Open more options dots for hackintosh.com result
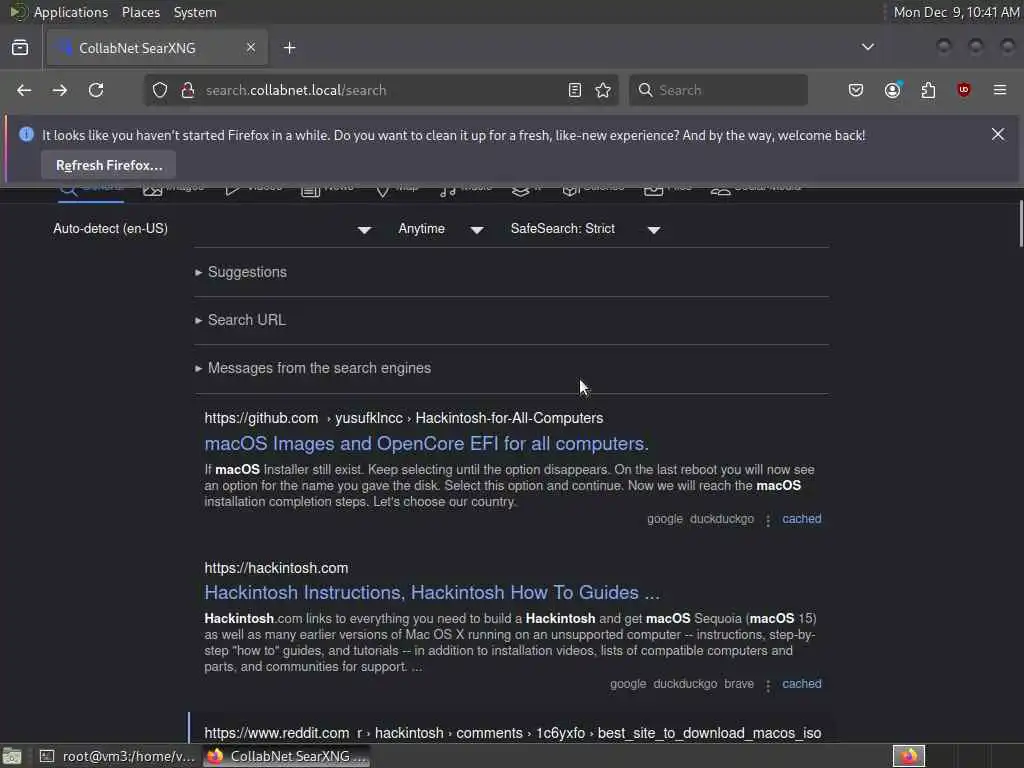The image size is (1024, 768). point(768,685)
